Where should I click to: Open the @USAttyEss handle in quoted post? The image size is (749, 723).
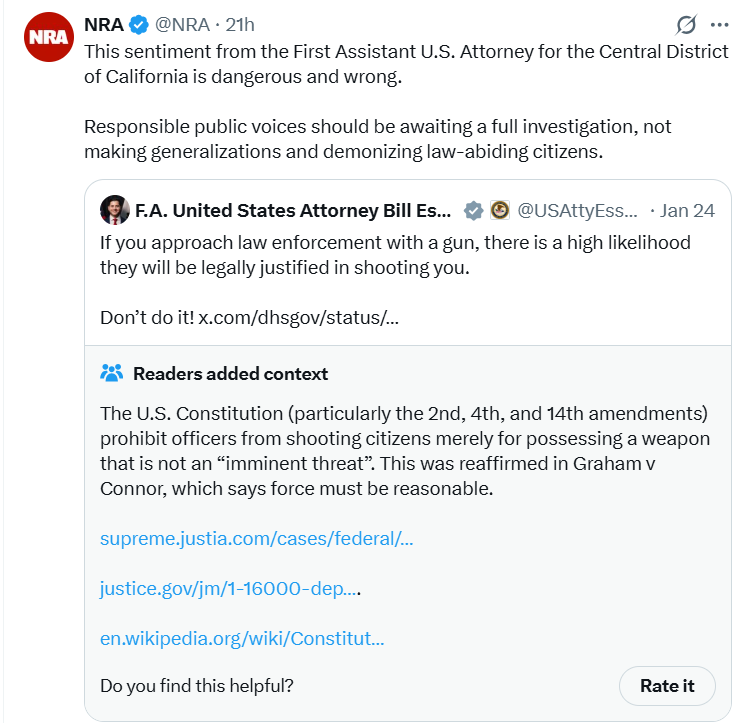pyautogui.click(x=577, y=210)
